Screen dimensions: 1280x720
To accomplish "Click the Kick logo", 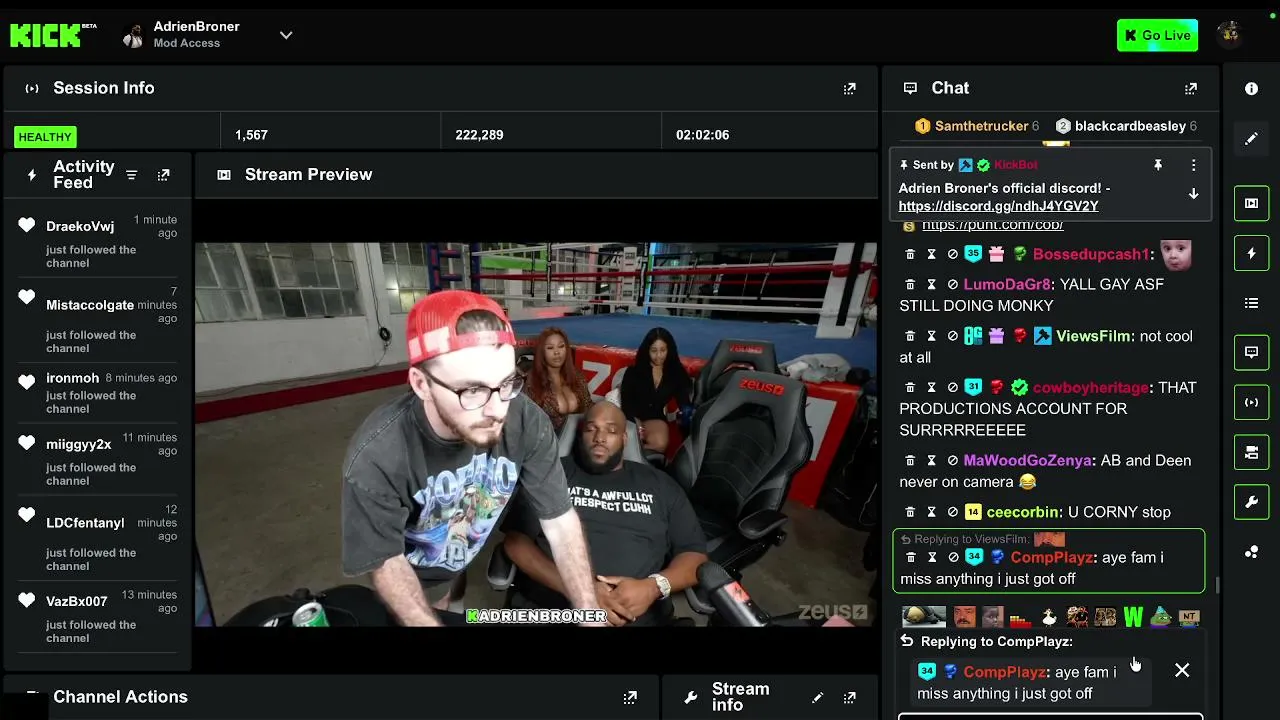I will 53,35.
